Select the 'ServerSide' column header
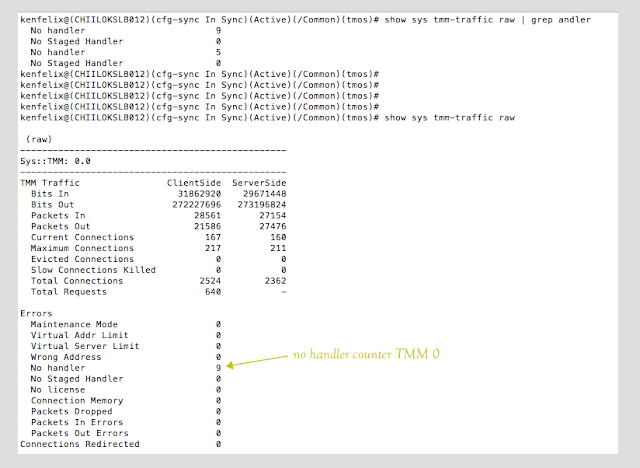This screenshot has height=468, width=640. coord(259,183)
